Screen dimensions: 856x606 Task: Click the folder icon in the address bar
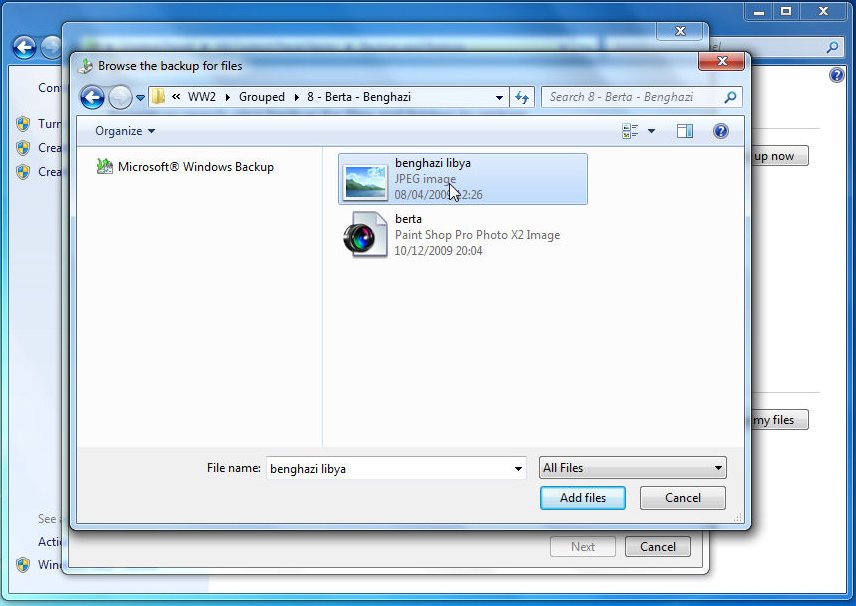point(158,97)
